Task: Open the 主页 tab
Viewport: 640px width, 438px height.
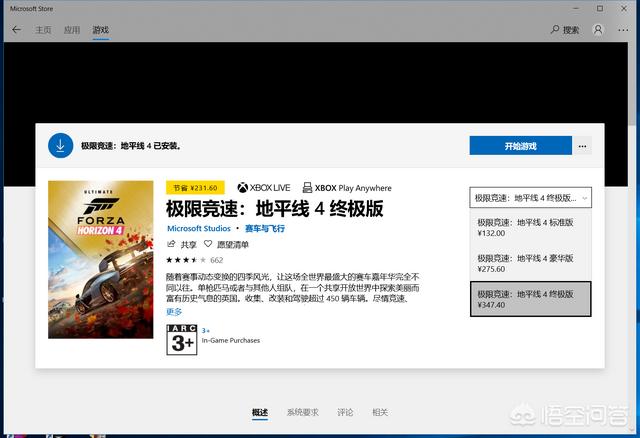Action: point(43,30)
